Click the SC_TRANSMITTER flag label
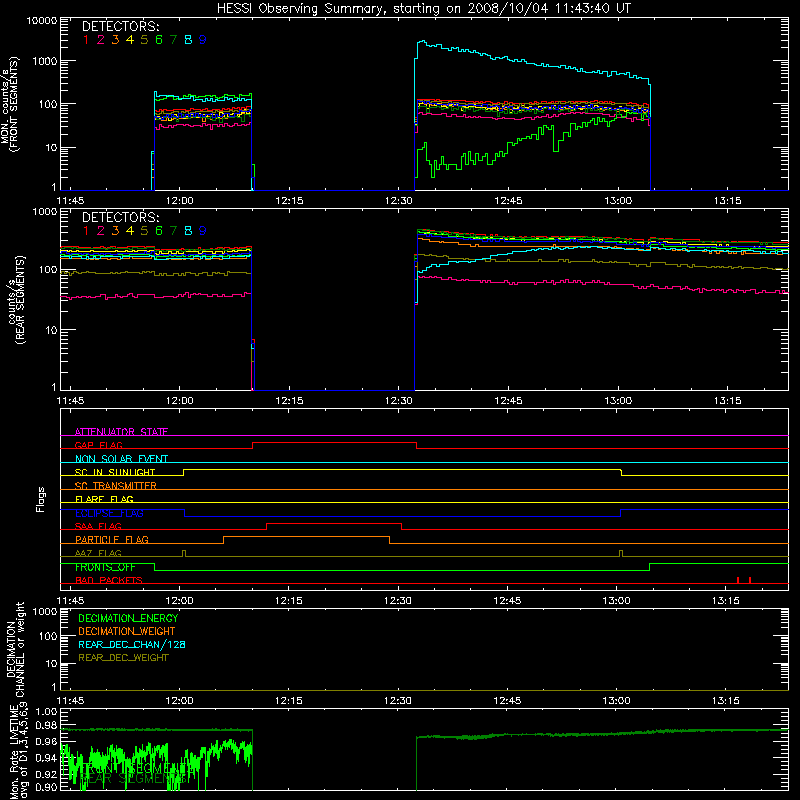 point(116,485)
